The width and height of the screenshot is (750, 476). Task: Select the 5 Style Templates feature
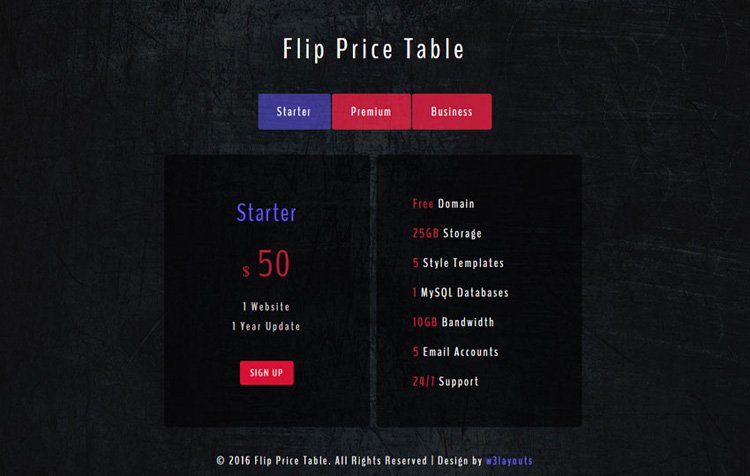(x=458, y=263)
